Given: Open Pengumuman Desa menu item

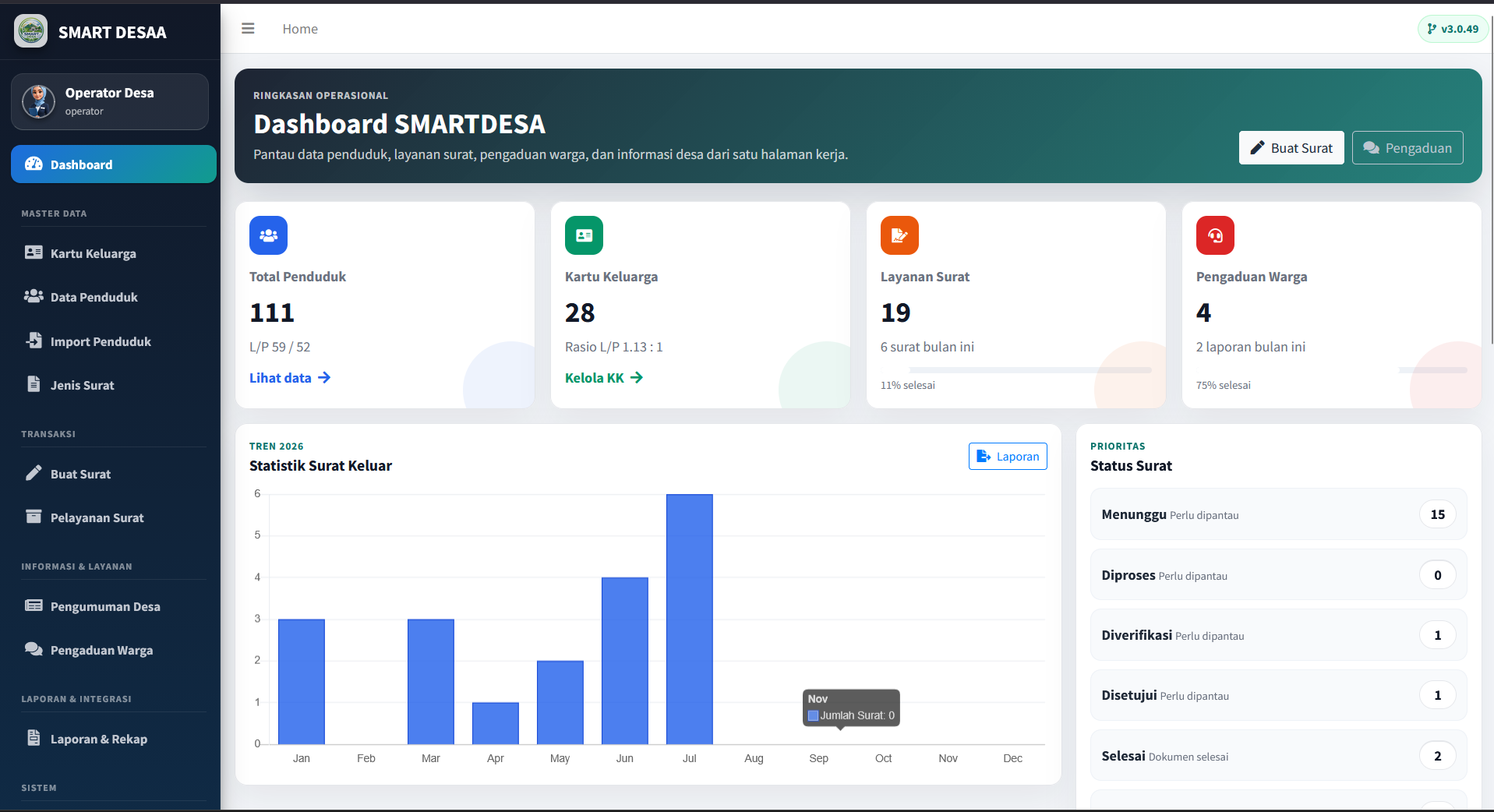Looking at the screenshot, I should coord(114,606).
